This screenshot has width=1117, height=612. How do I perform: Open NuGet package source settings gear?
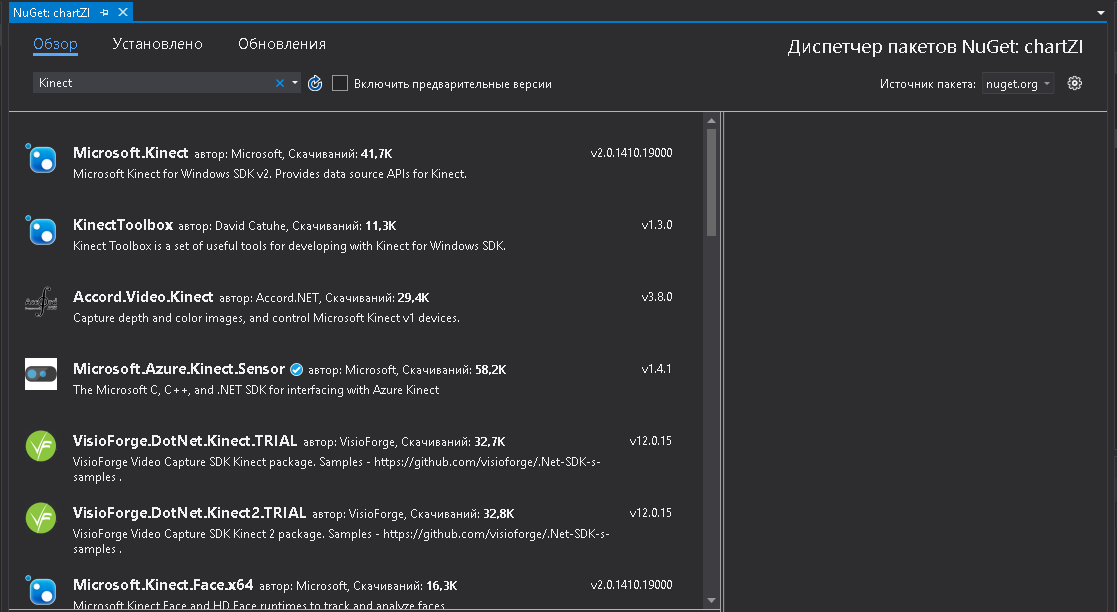point(1075,83)
